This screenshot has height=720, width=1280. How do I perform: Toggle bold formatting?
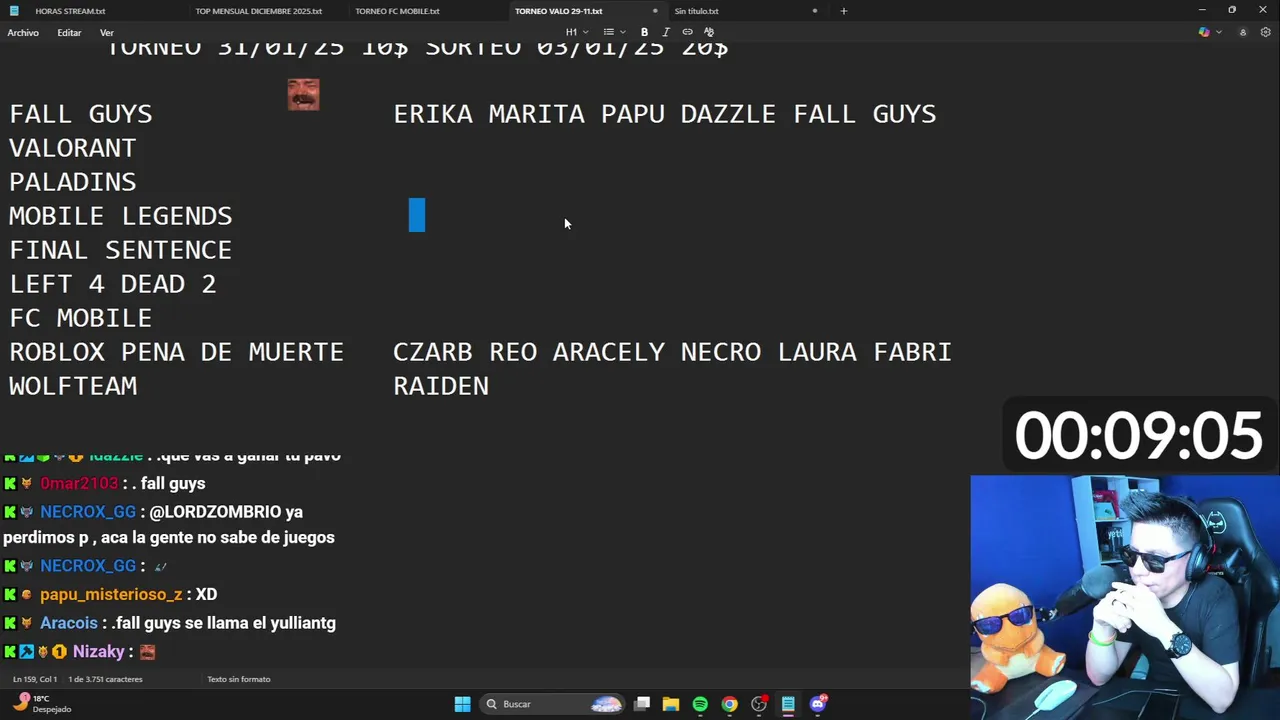(644, 32)
